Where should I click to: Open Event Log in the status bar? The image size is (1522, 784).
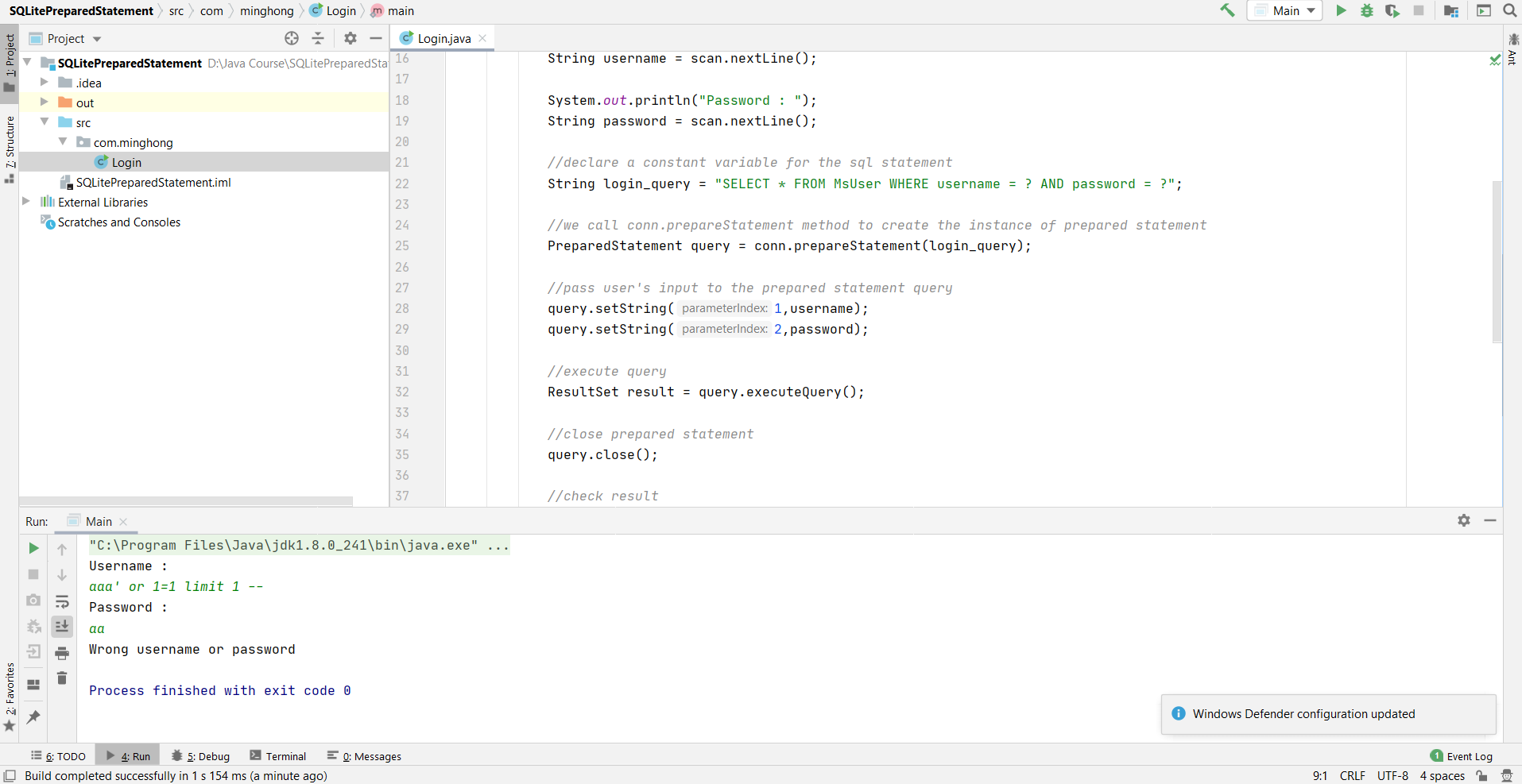tap(1462, 756)
